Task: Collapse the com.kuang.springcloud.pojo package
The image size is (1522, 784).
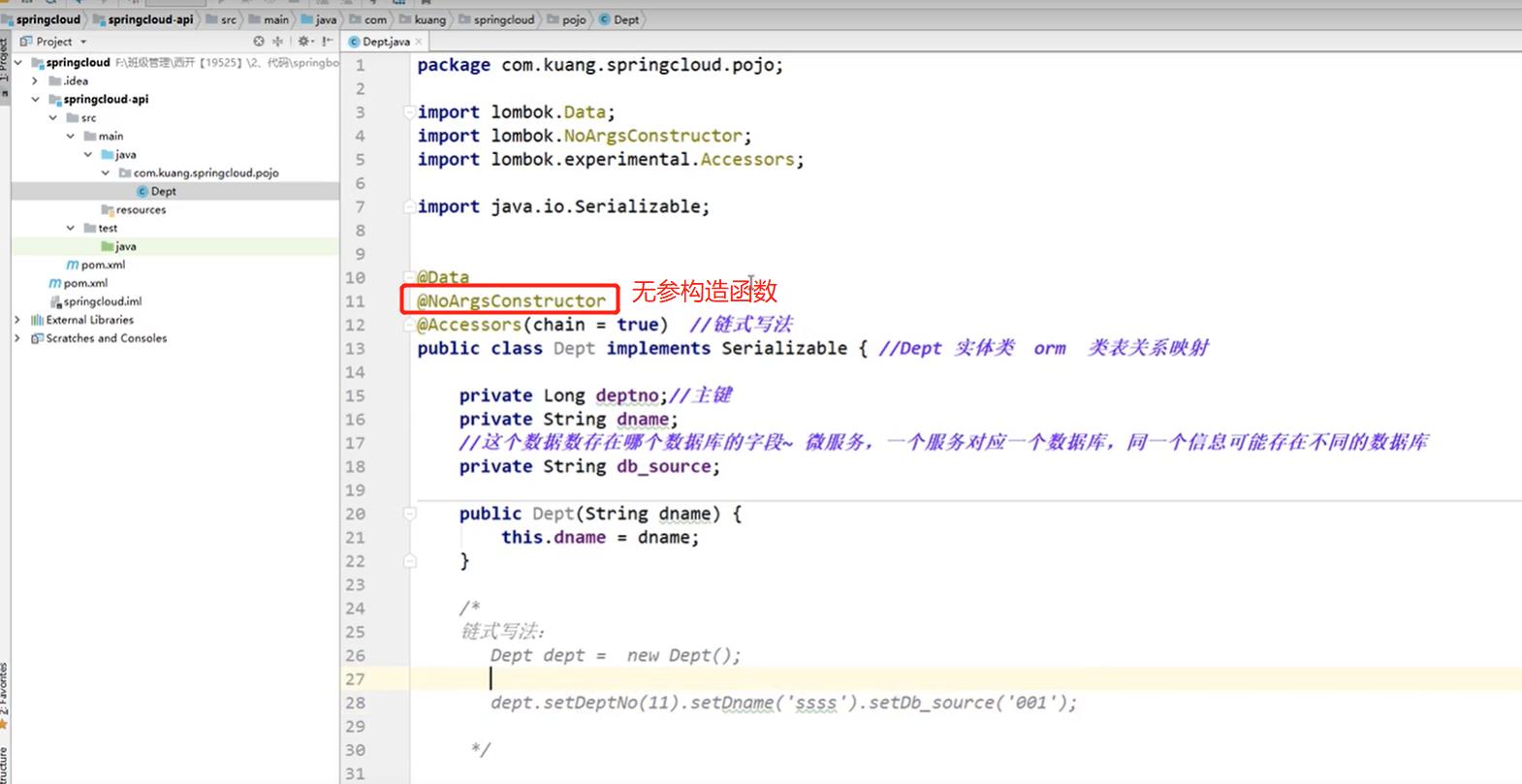Action: click(x=106, y=172)
